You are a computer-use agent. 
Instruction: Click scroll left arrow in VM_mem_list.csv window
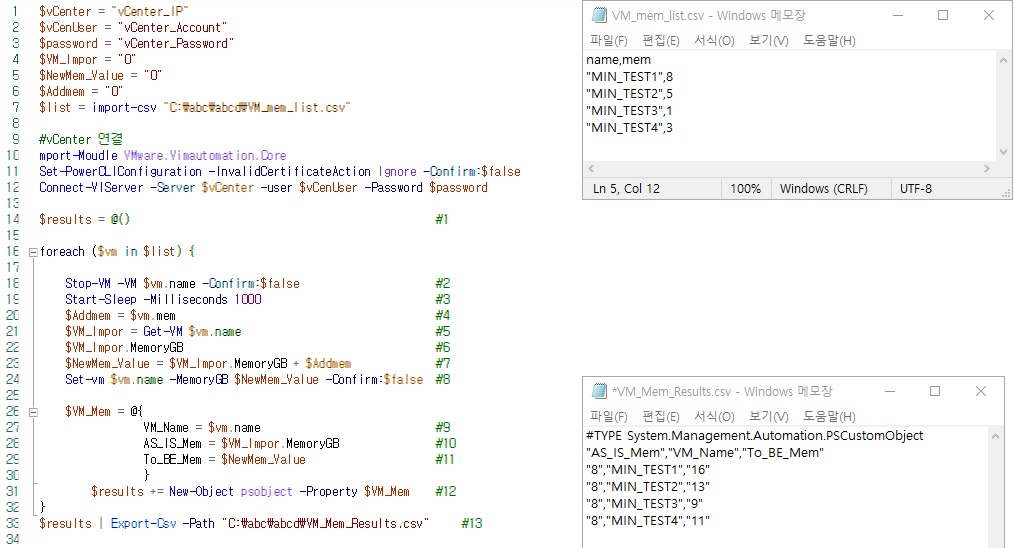coord(591,168)
